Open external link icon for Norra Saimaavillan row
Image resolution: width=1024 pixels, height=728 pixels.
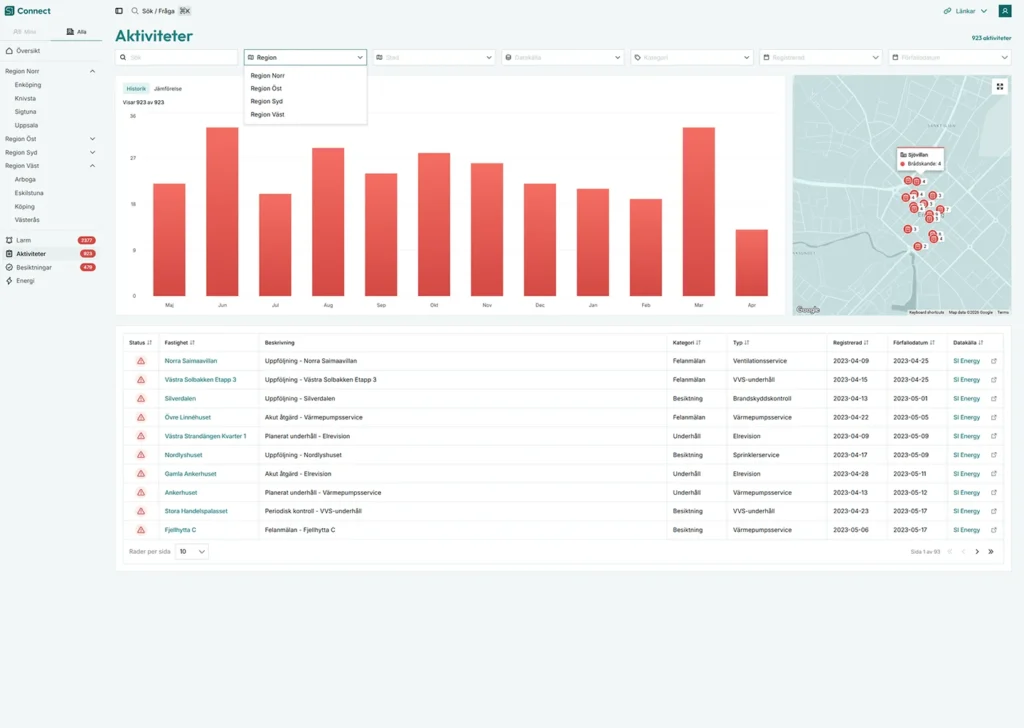point(993,361)
